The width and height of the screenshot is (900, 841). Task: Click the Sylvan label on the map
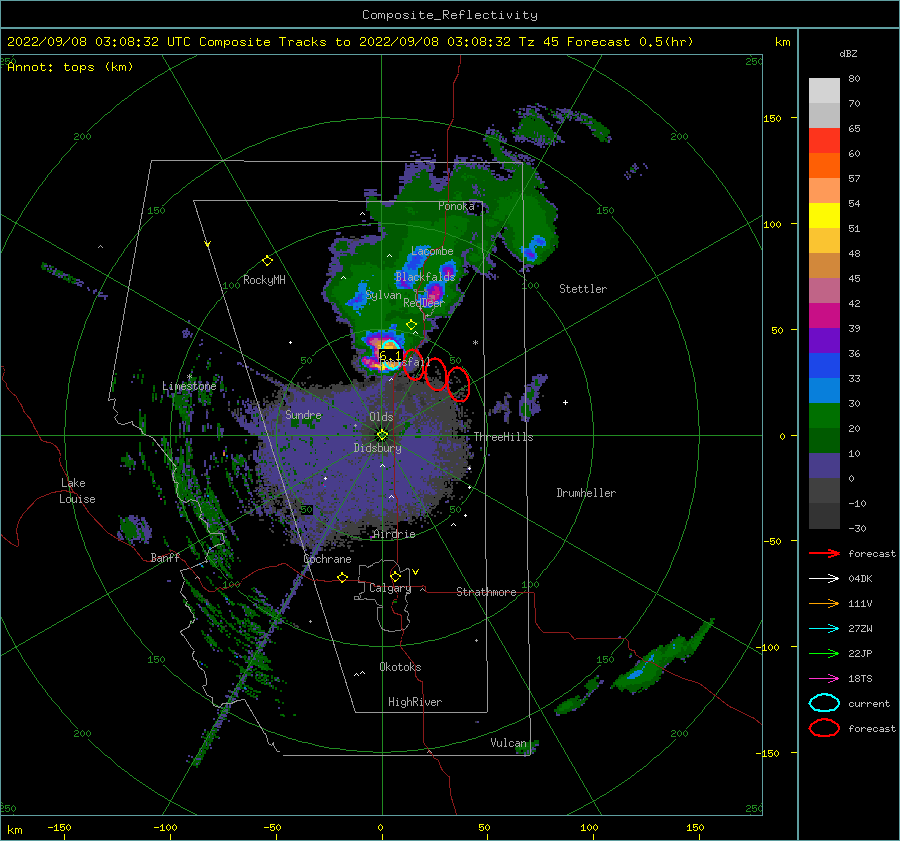383,295
